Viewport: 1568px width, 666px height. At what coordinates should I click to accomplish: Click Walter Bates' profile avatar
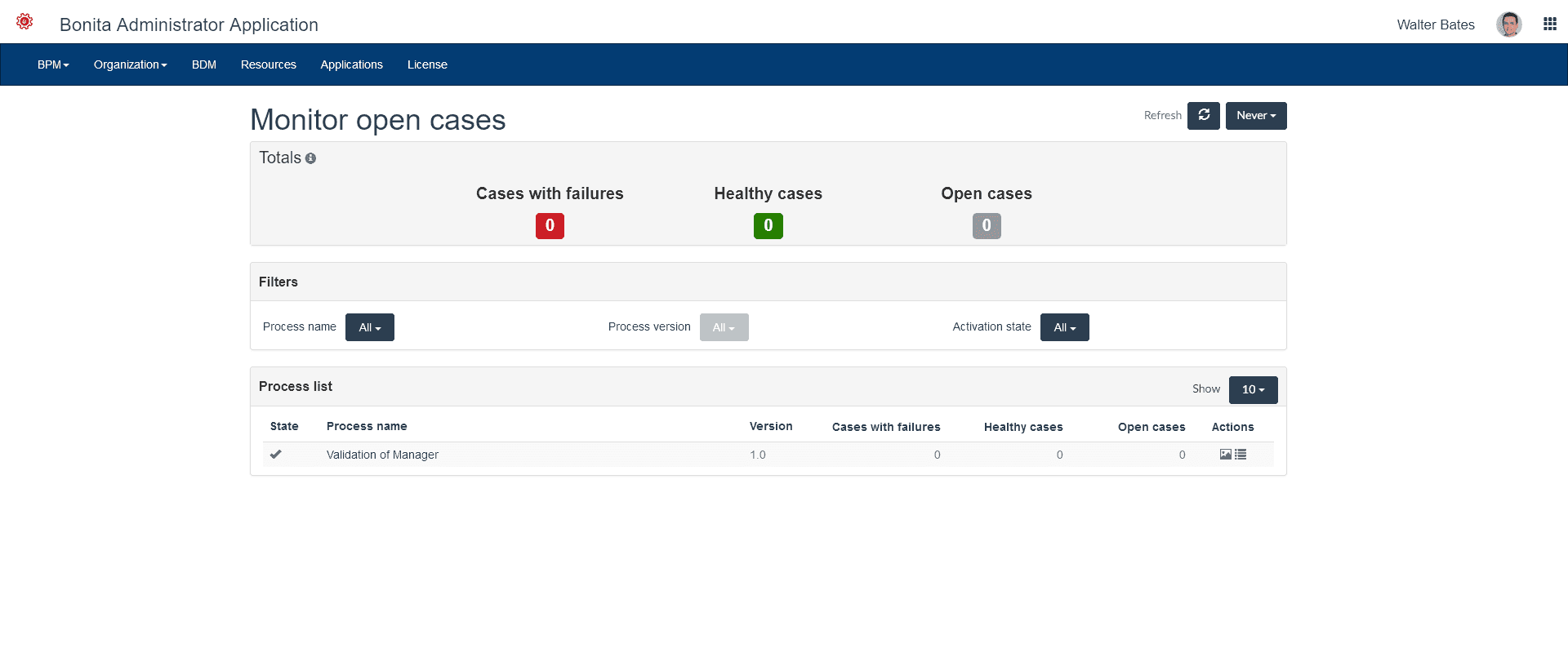coord(1508,24)
